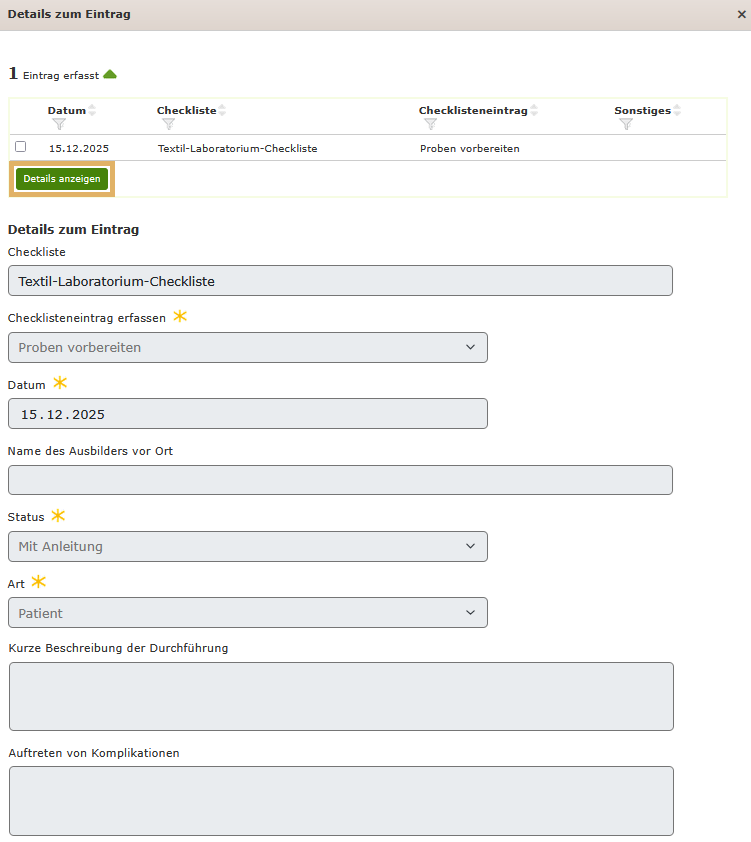Click the Datum field showing 15.12.2025
751x842 pixels.
point(247,413)
